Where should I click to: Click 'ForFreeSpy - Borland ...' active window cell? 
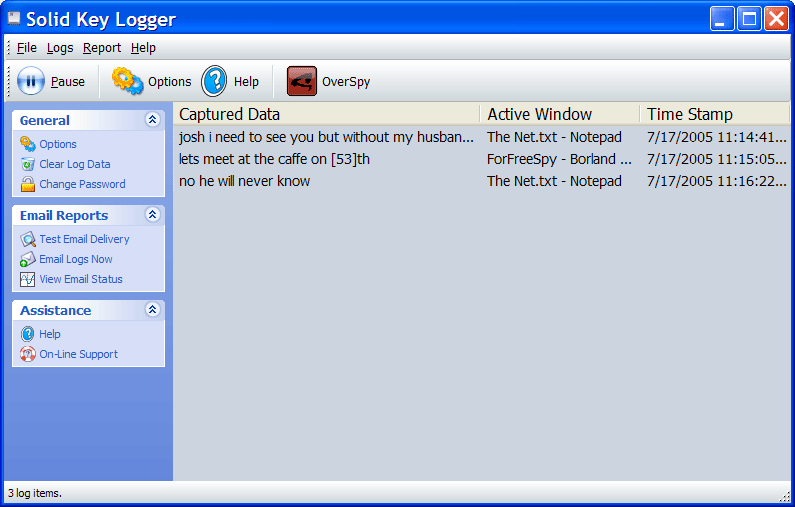(559, 159)
